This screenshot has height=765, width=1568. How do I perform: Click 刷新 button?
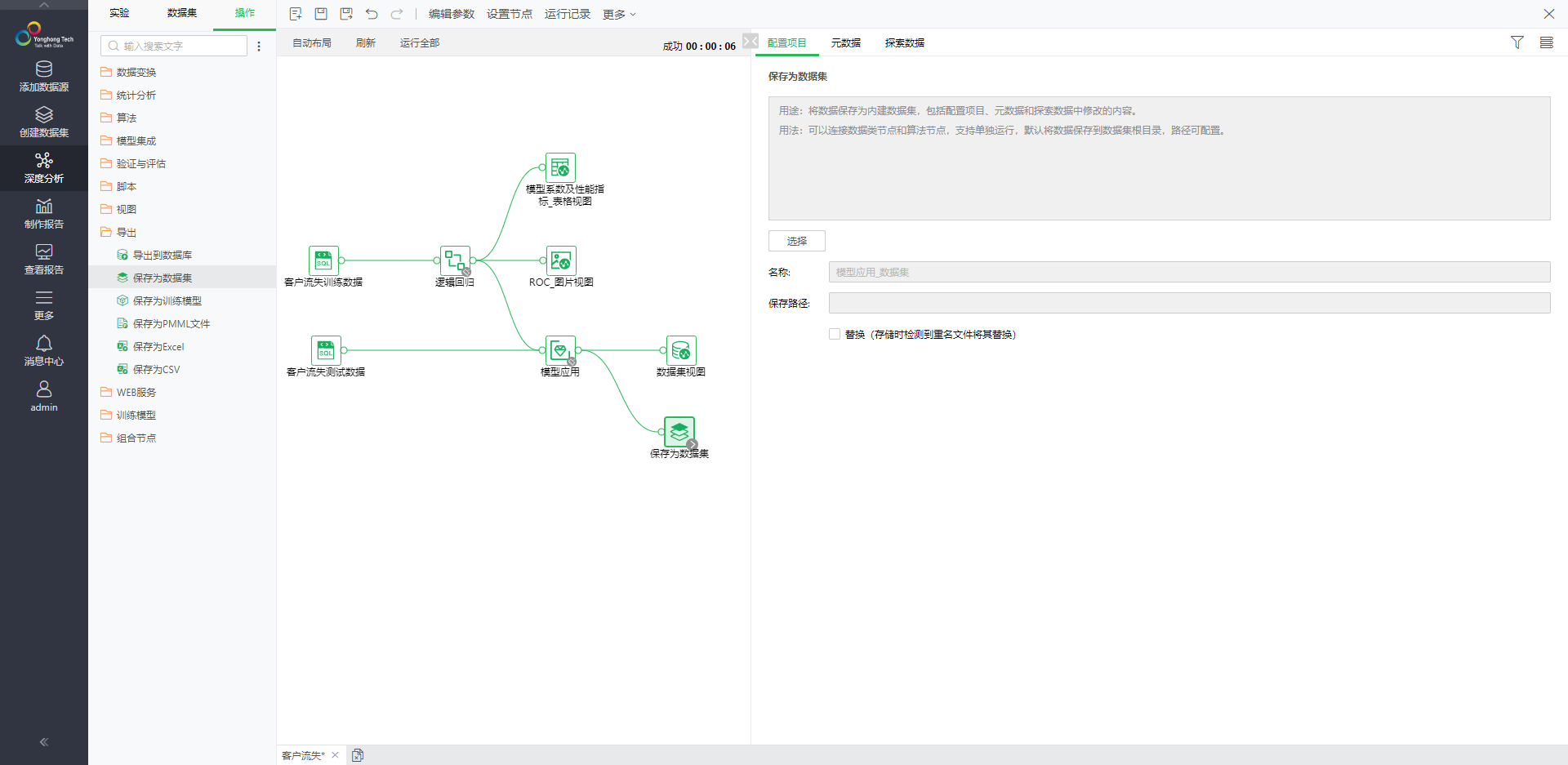point(366,43)
